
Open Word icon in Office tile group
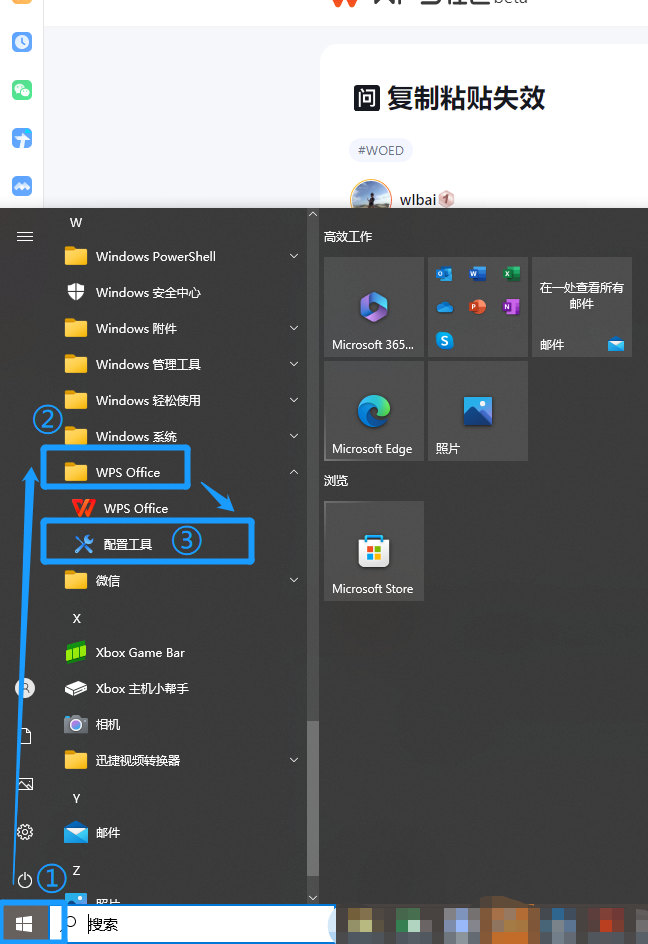point(478,274)
